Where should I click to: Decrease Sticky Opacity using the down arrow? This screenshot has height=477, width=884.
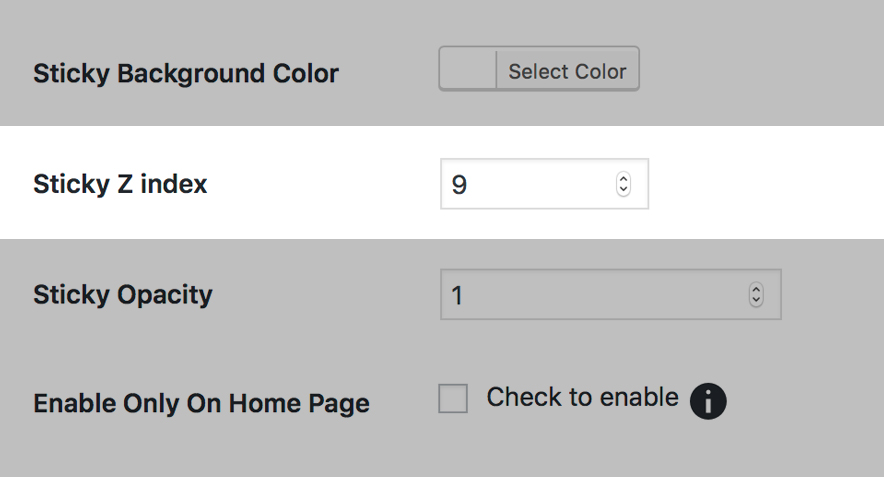[x=756, y=301]
